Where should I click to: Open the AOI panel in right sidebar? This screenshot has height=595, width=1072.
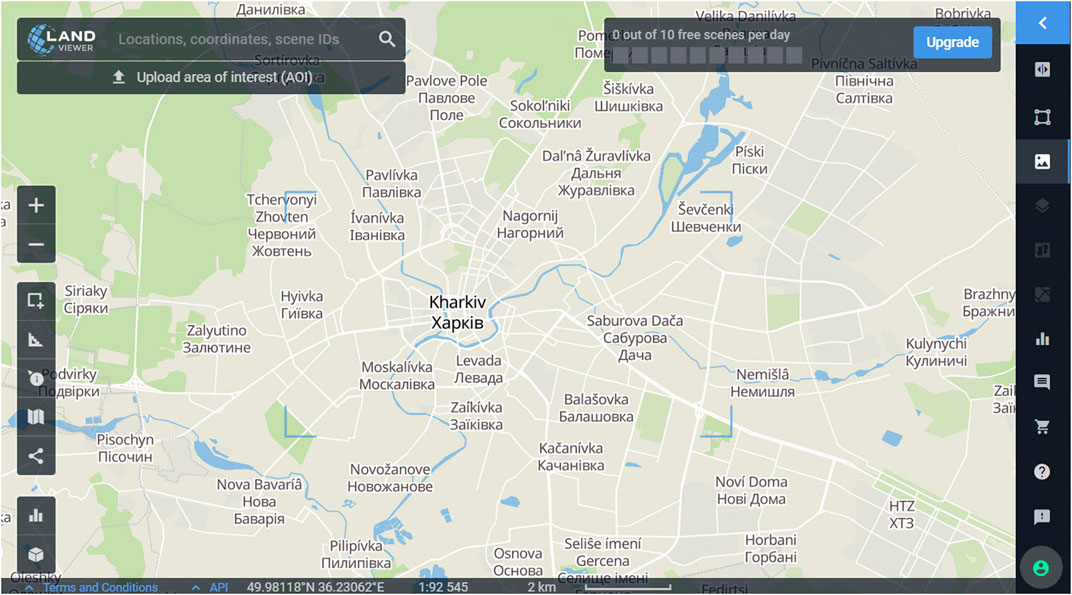(1042, 117)
